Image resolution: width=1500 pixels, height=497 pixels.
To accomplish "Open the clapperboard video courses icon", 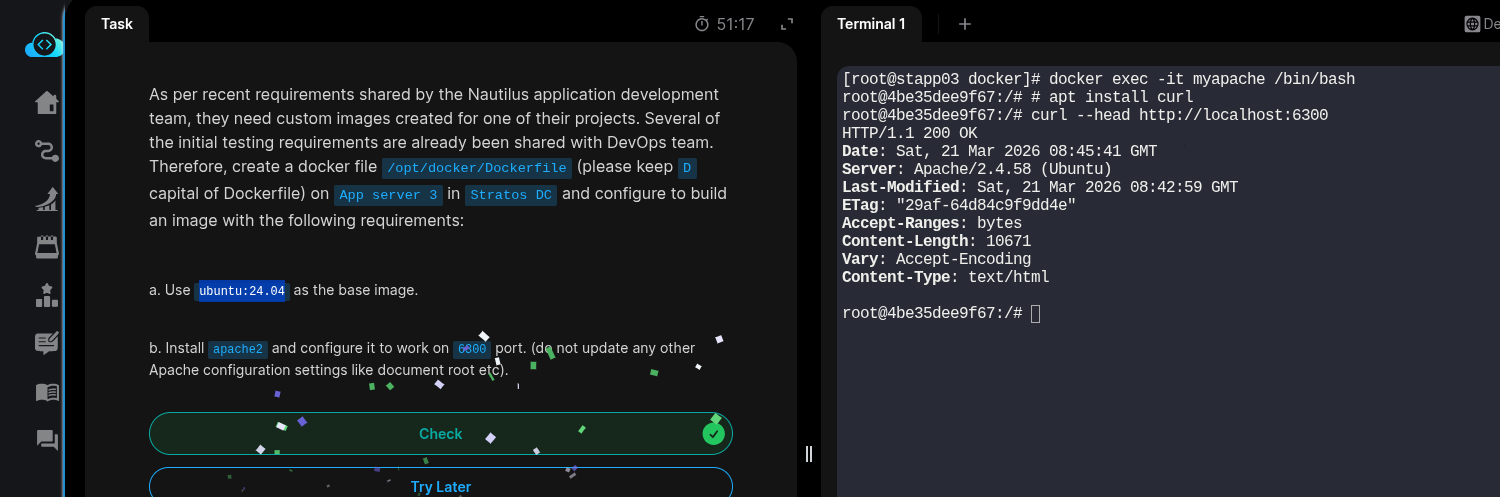I will pos(47,247).
